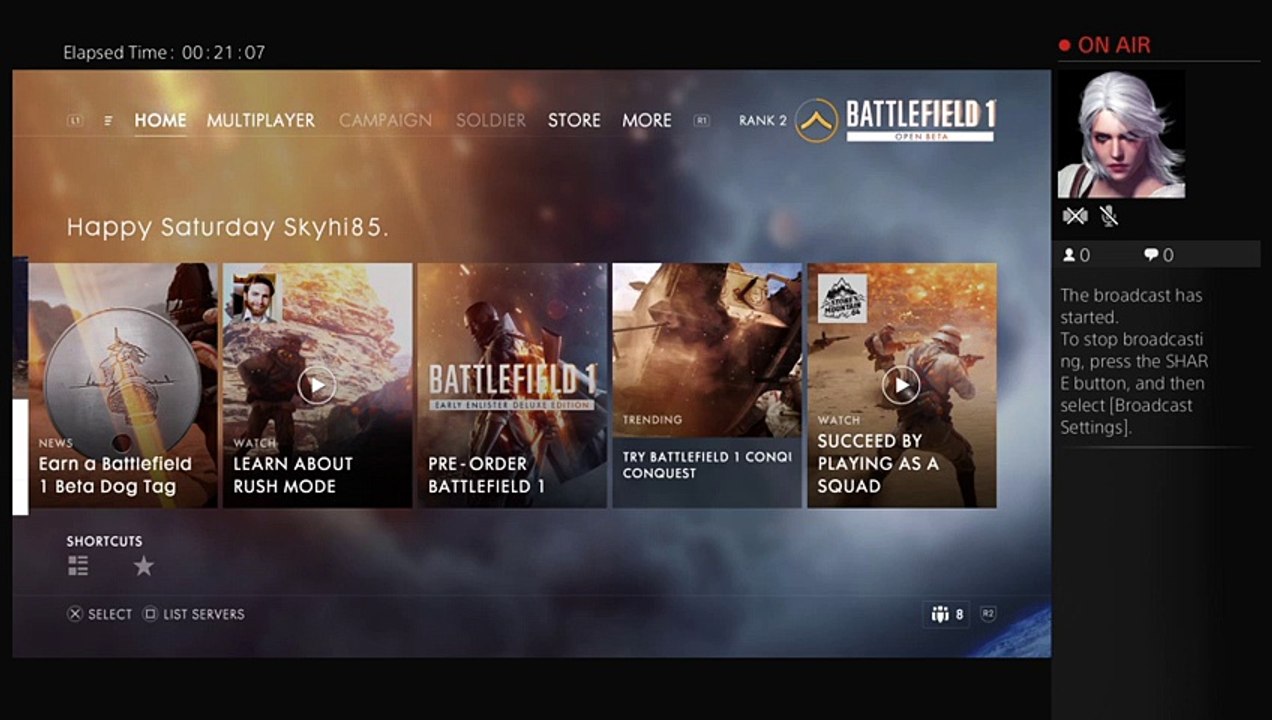Viewport: 1272px width, 720px height.
Task: Click the Rank 2 chevron emblem
Action: 816,120
